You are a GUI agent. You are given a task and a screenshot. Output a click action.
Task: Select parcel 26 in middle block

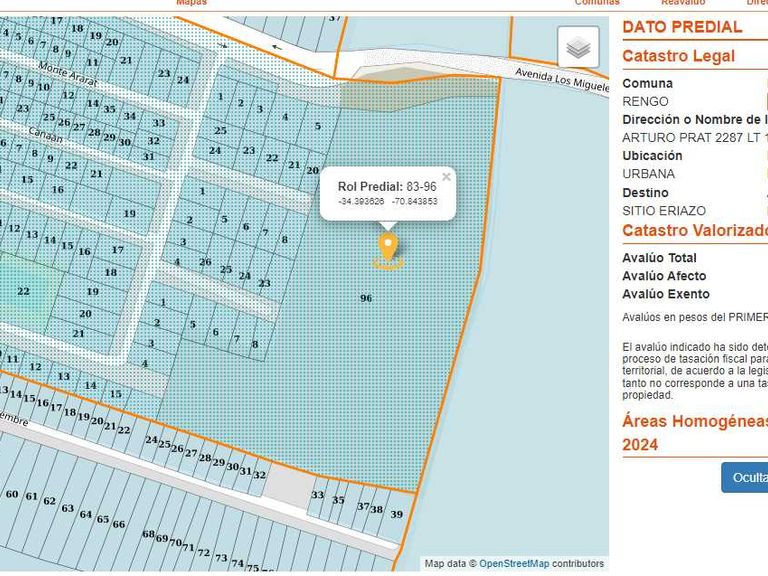click(205, 262)
